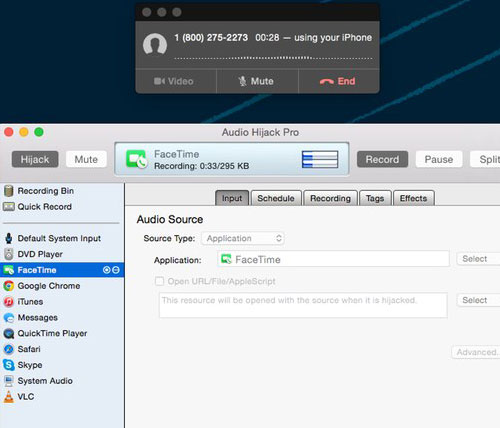The image size is (500, 428).
Task: Select Google Chrome source row
Action: (62, 286)
